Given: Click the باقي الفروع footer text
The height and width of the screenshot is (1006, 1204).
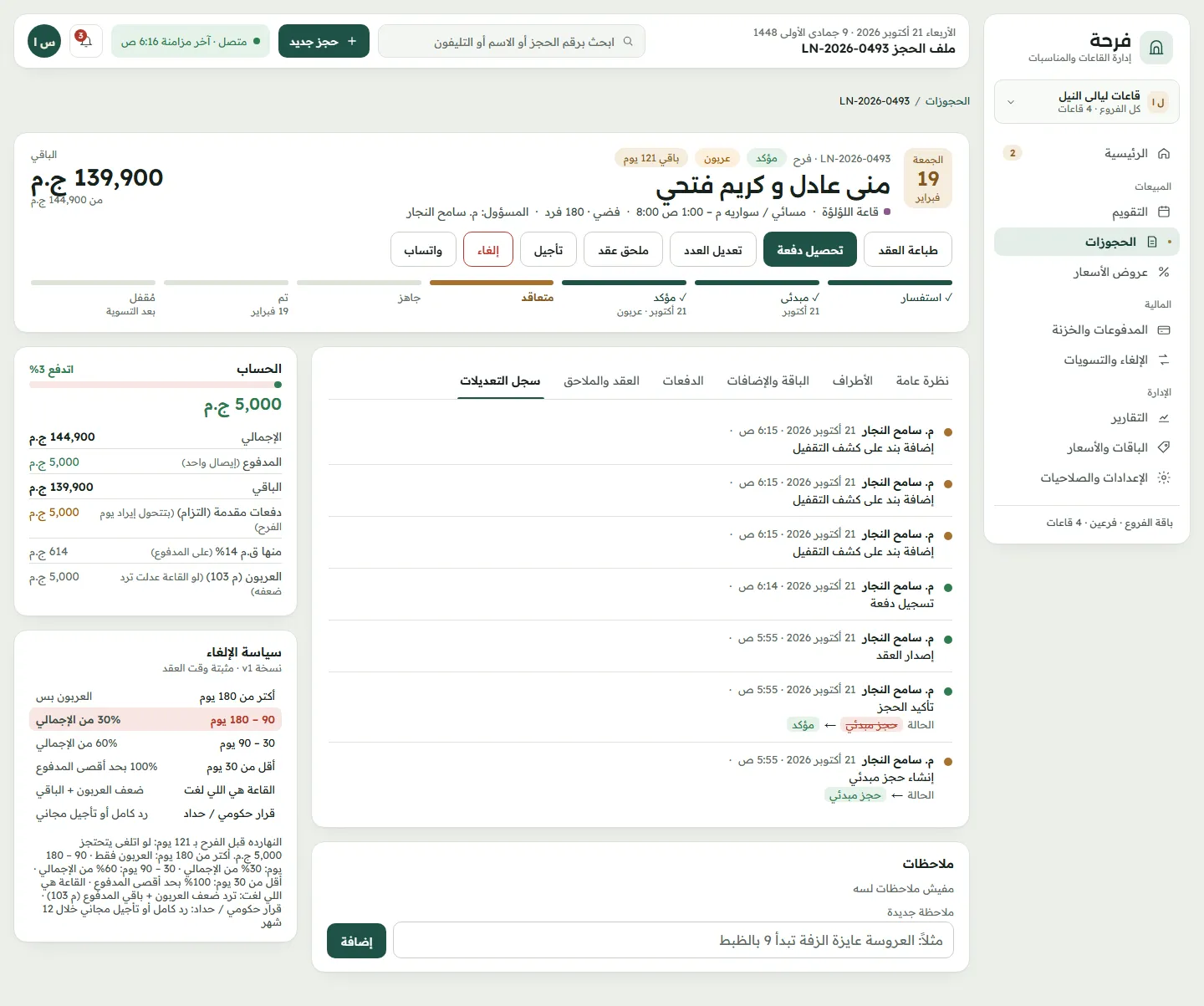Looking at the screenshot, I should (1110, 523).
